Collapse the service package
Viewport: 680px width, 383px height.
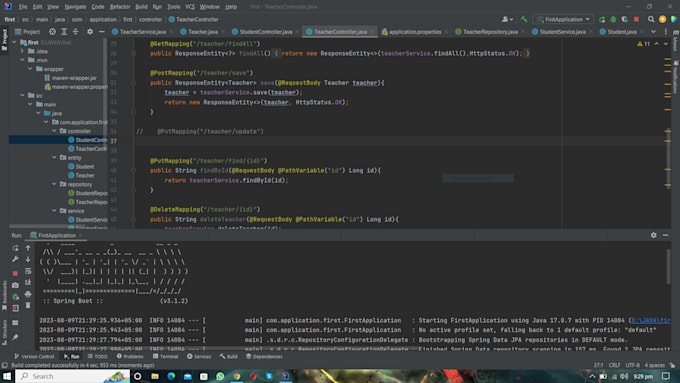pos(54,210)
